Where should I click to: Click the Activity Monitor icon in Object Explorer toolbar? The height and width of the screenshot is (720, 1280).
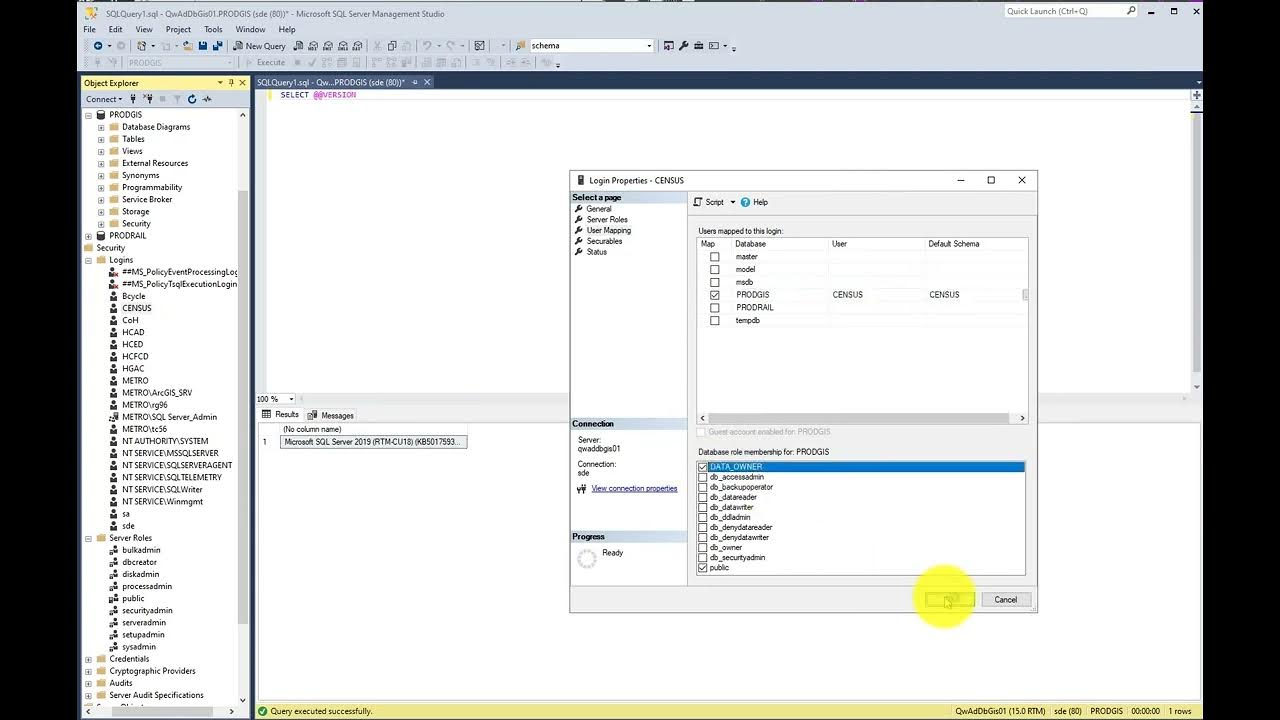click(207, 99)
